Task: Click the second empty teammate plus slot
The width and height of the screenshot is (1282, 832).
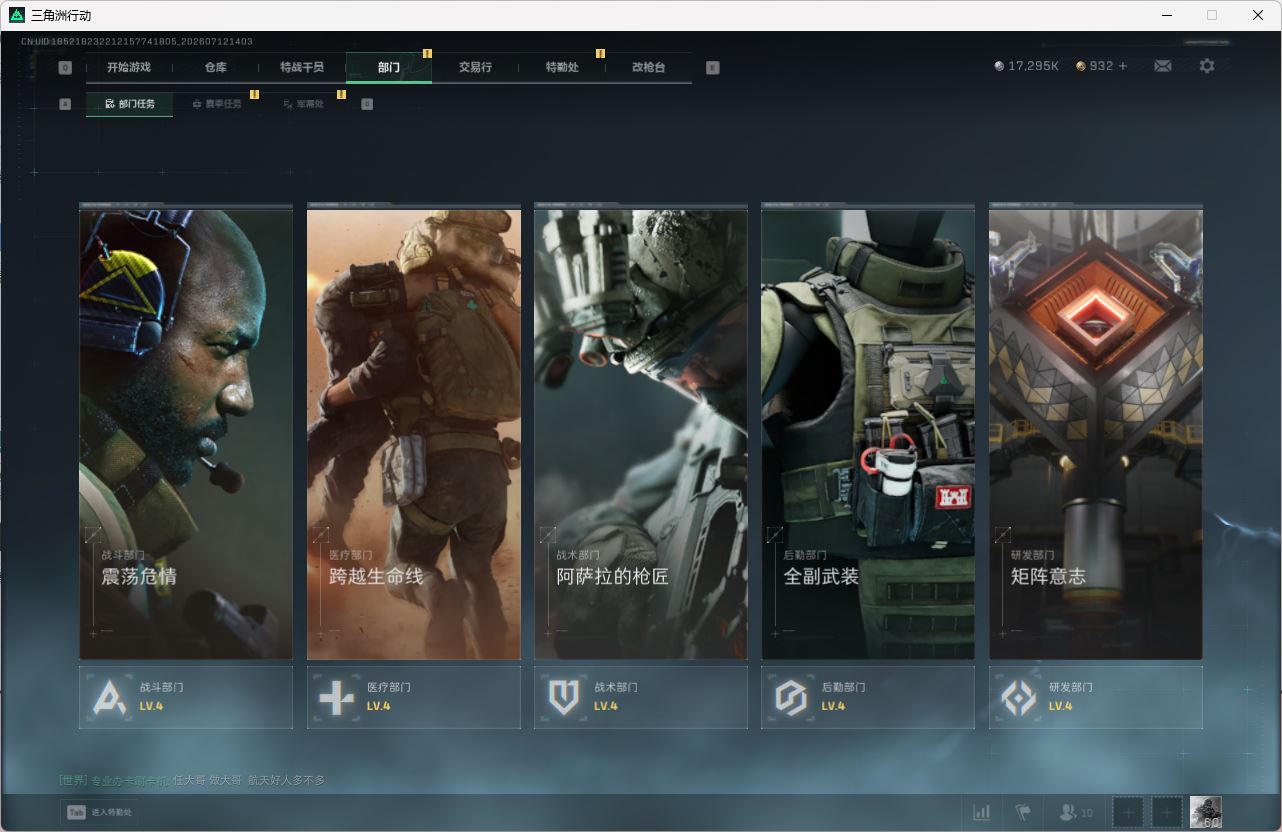Action: [1166, 812]
